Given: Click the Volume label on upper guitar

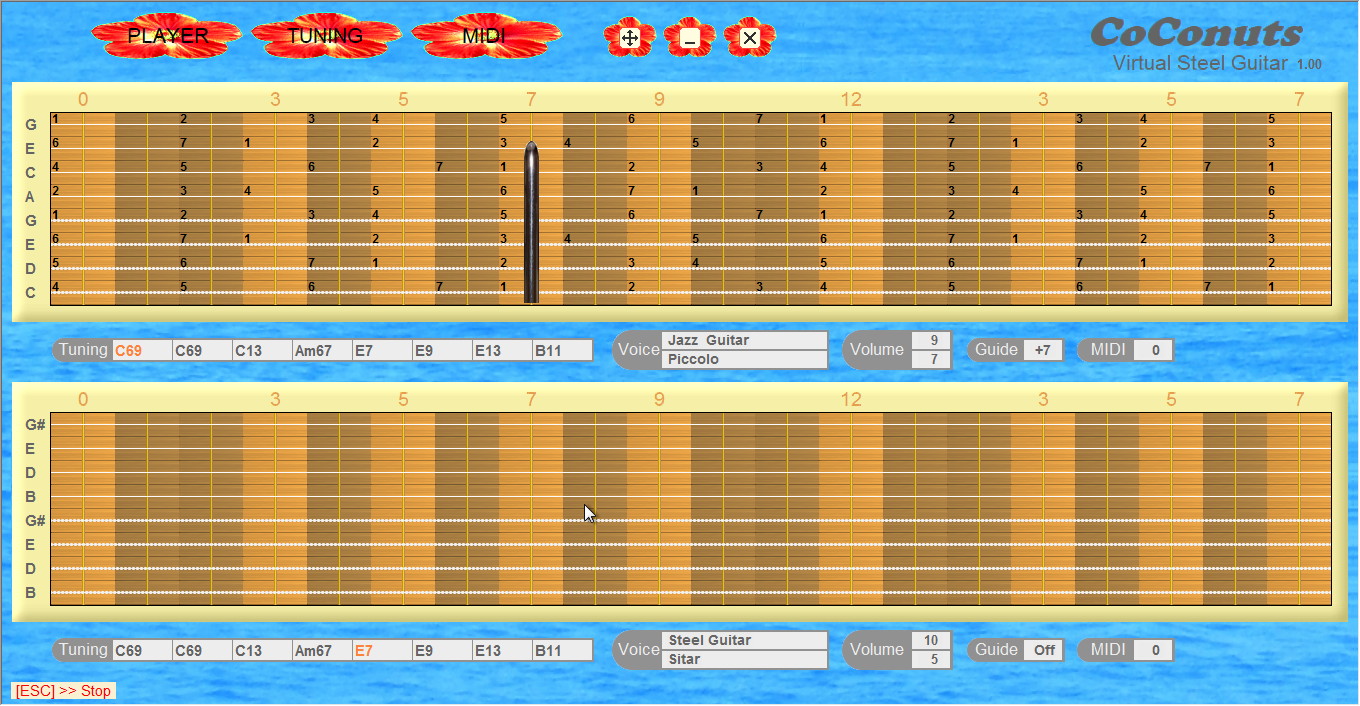Looking at the screenshot, I should [x=877, y=349].
